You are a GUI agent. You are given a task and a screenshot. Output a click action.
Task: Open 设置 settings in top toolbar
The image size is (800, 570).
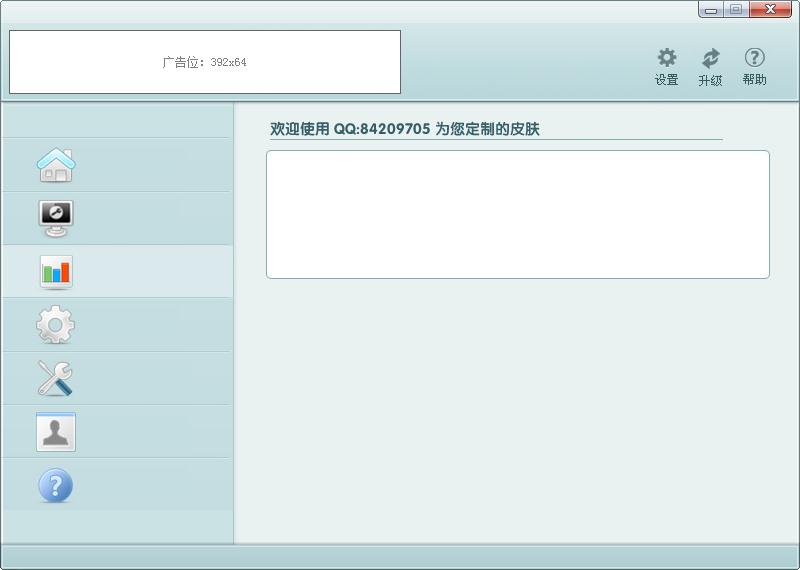(666, 67)
